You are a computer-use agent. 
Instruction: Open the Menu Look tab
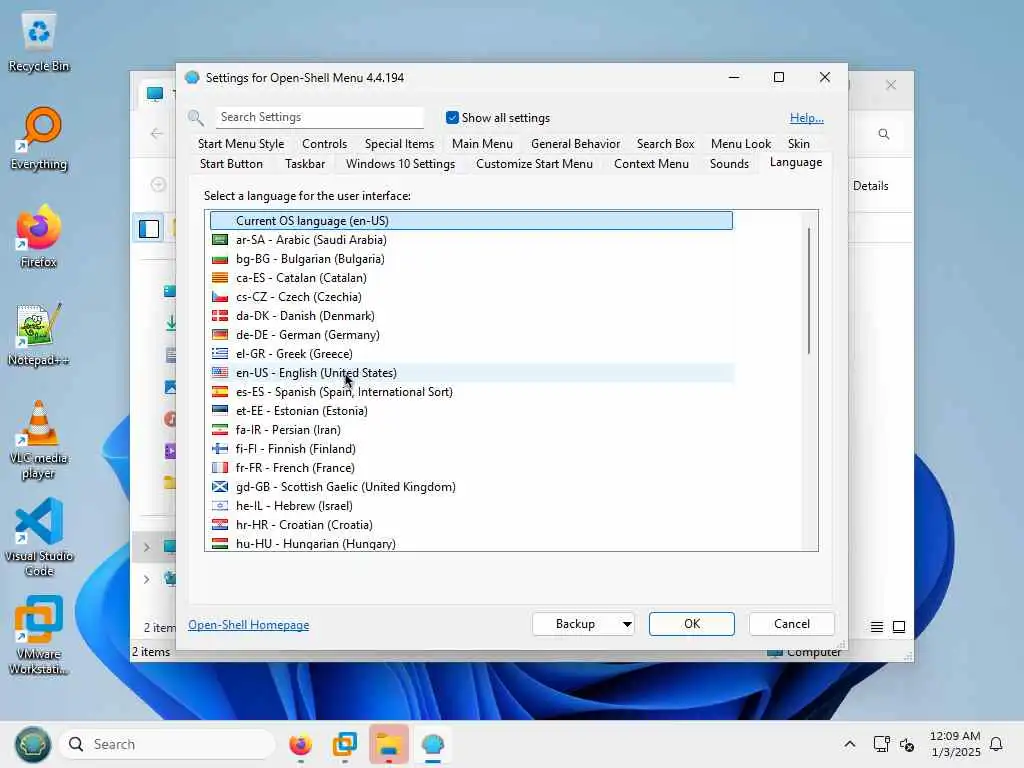(x=741, y=144)
